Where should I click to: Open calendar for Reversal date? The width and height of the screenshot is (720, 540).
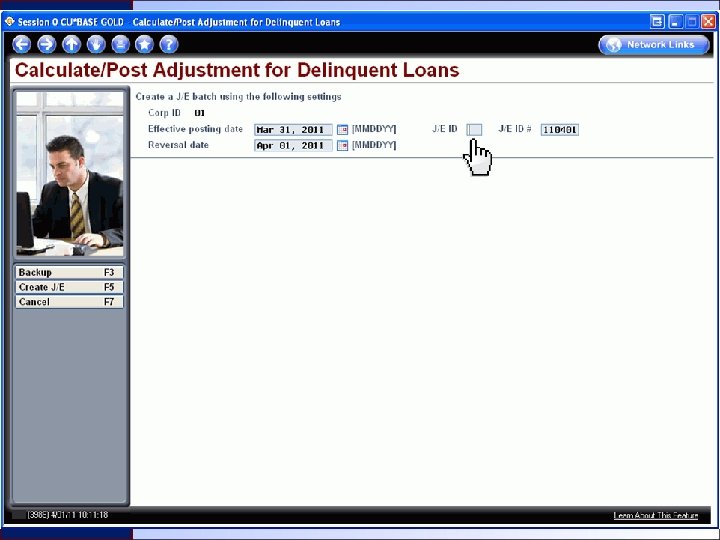[x=342, y=146]
